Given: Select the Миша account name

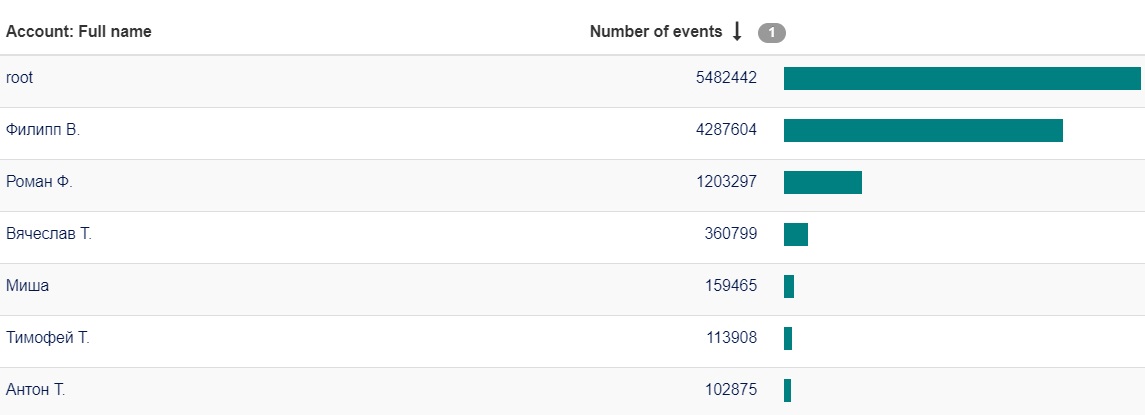Looking at the screenshot, I should tap(28, 286).
